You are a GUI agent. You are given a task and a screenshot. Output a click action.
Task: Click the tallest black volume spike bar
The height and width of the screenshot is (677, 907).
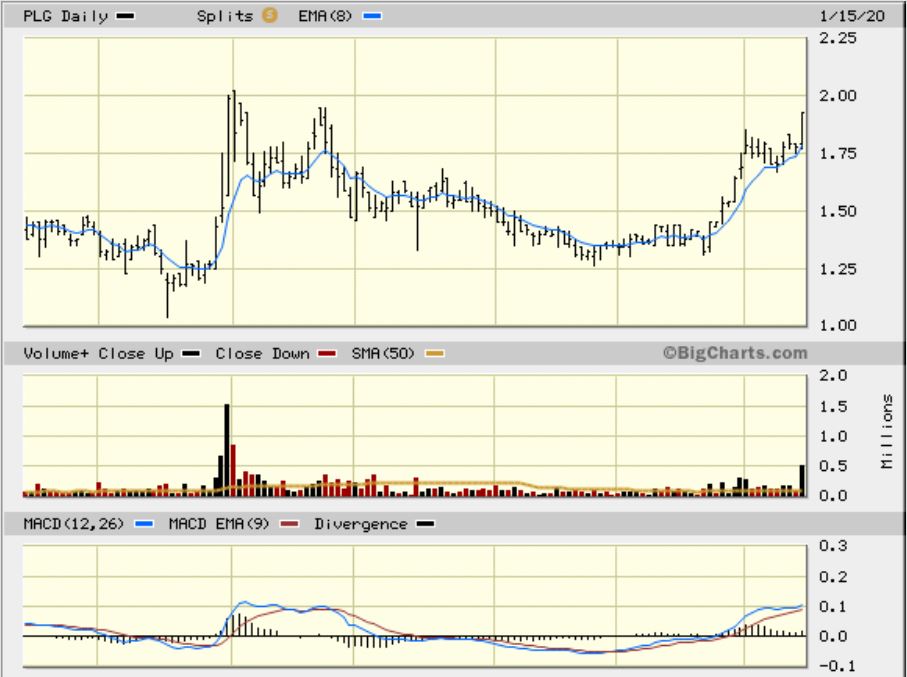pos(227,448)
